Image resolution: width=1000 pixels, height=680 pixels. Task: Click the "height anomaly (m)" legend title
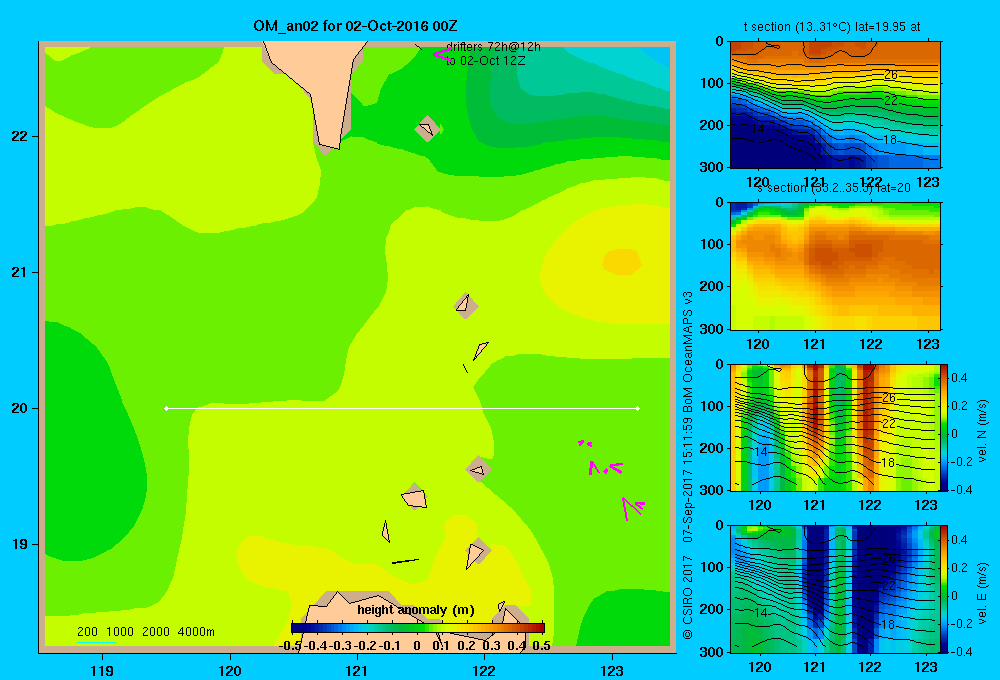[416, 610]
